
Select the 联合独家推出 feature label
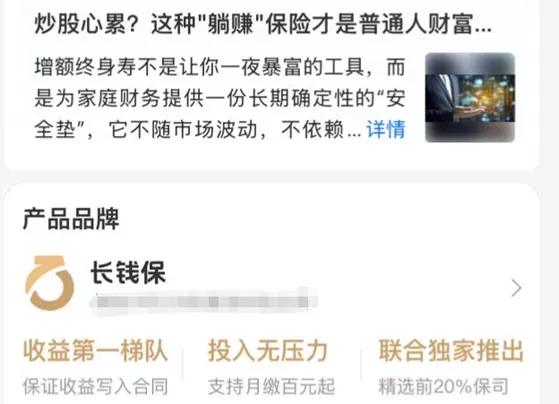pyautogui.click(x=451, y=351)
